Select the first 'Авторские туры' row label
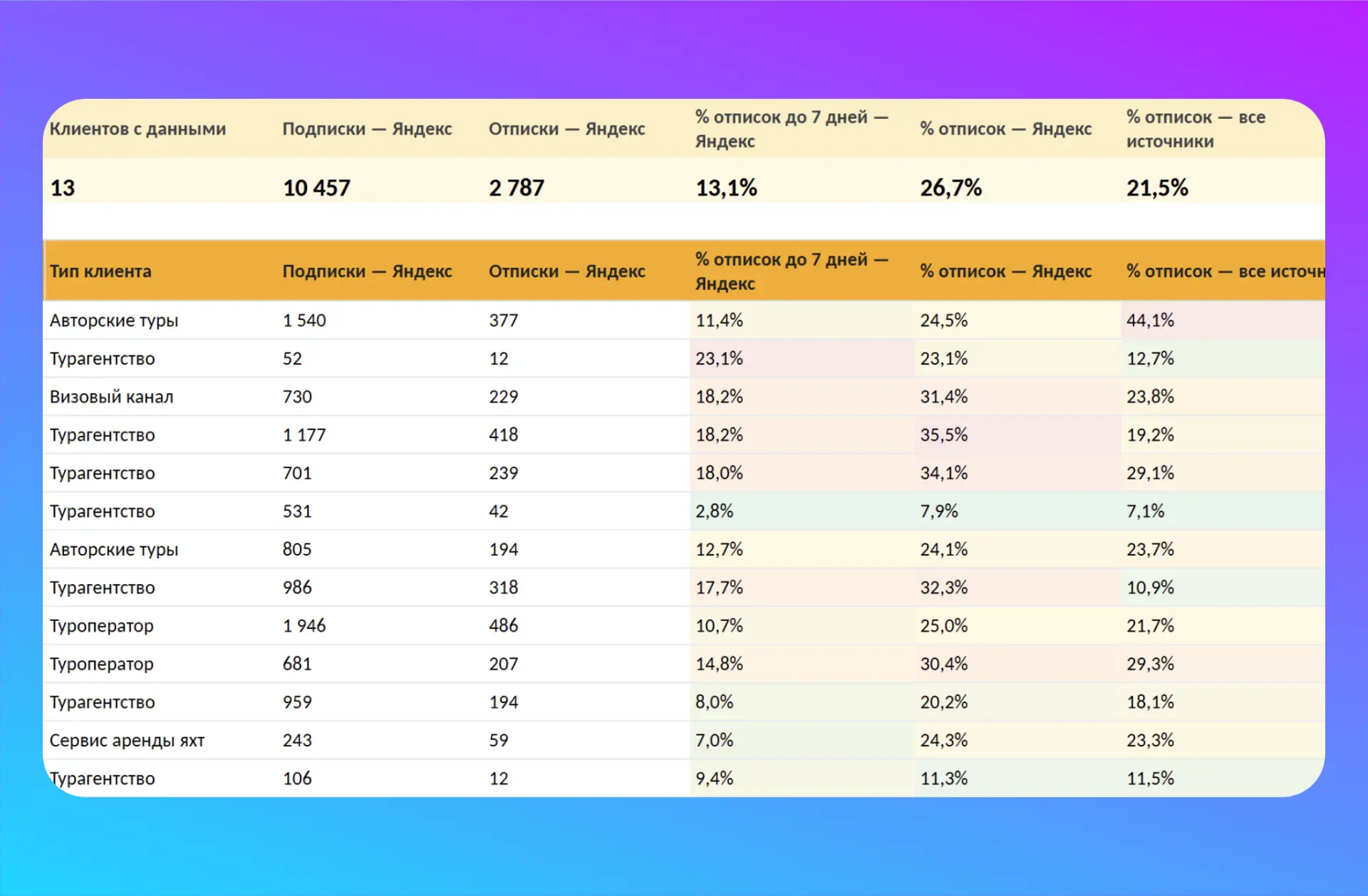The width and height of the screenshot is (1368, 896). [x=113, y=321]
